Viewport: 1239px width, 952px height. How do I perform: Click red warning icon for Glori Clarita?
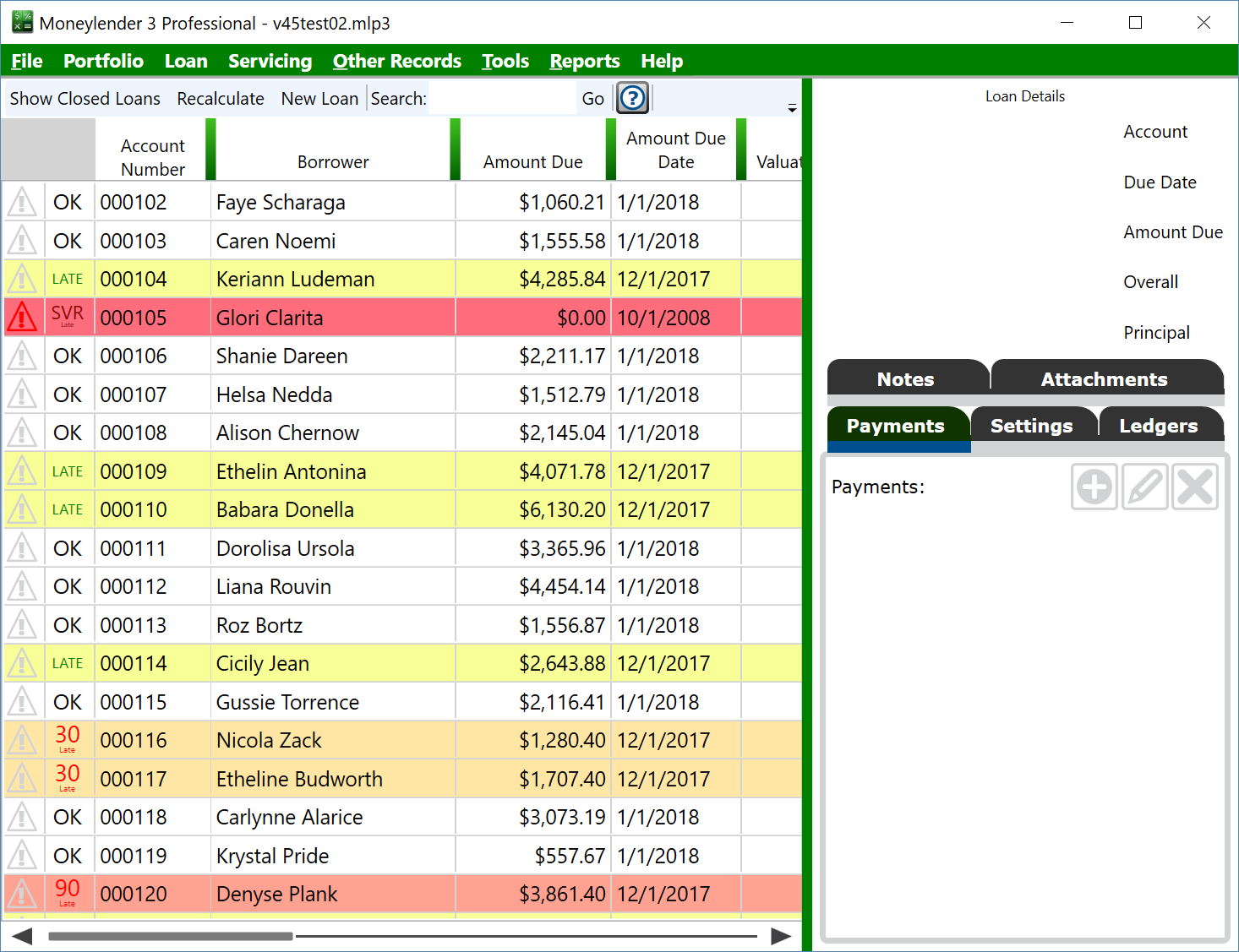22,318
